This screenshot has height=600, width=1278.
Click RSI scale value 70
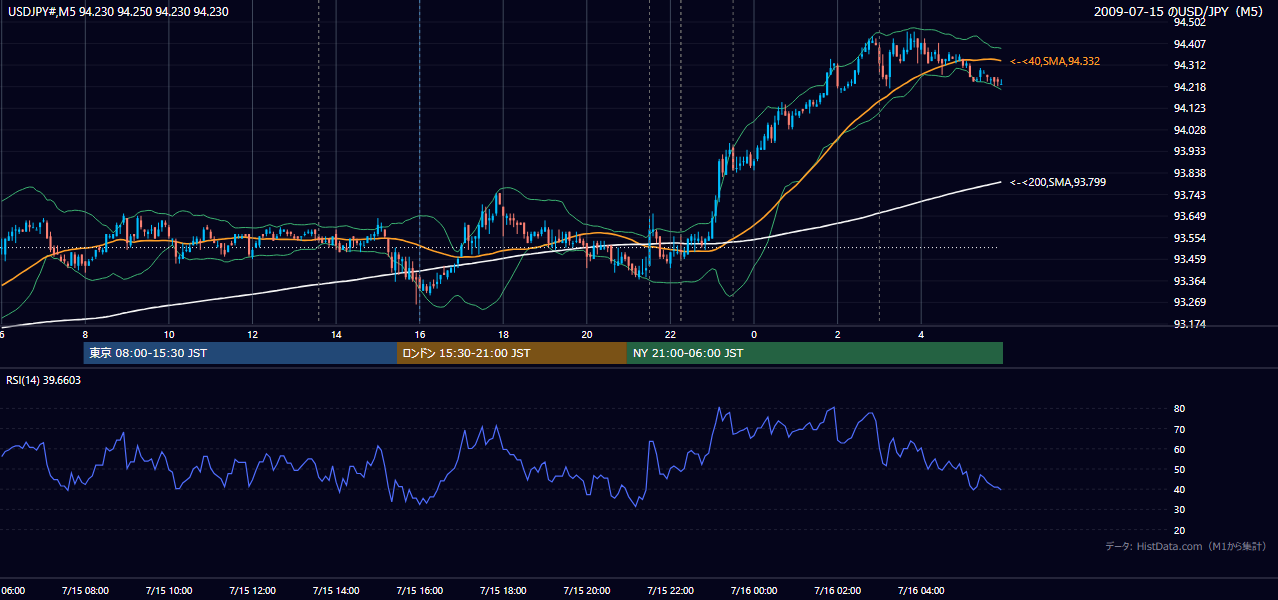[1180, 429]
